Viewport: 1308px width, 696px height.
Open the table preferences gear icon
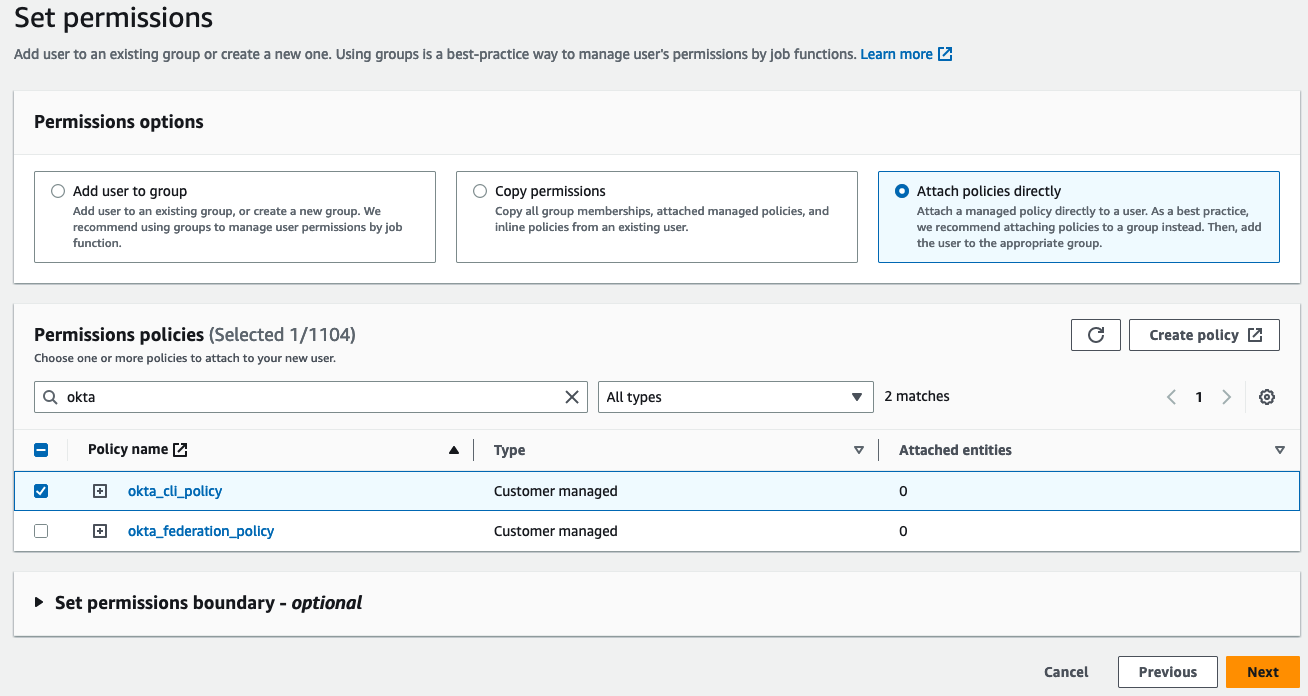1267,397
